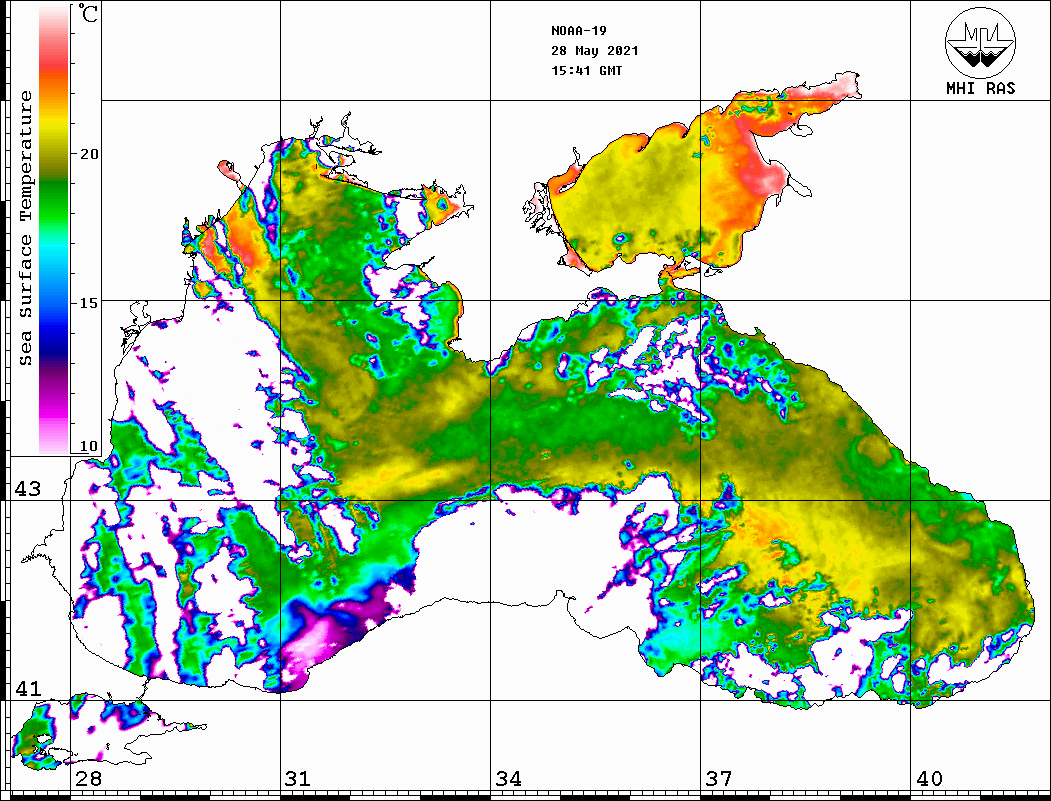Click the date text 28 May 2021
Screen dimensions: 1051x801
[595, 51]
